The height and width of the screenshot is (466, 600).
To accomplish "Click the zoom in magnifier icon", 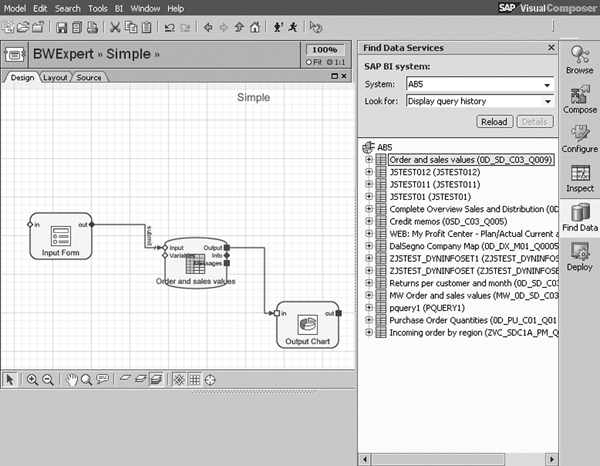I will 33,379.
